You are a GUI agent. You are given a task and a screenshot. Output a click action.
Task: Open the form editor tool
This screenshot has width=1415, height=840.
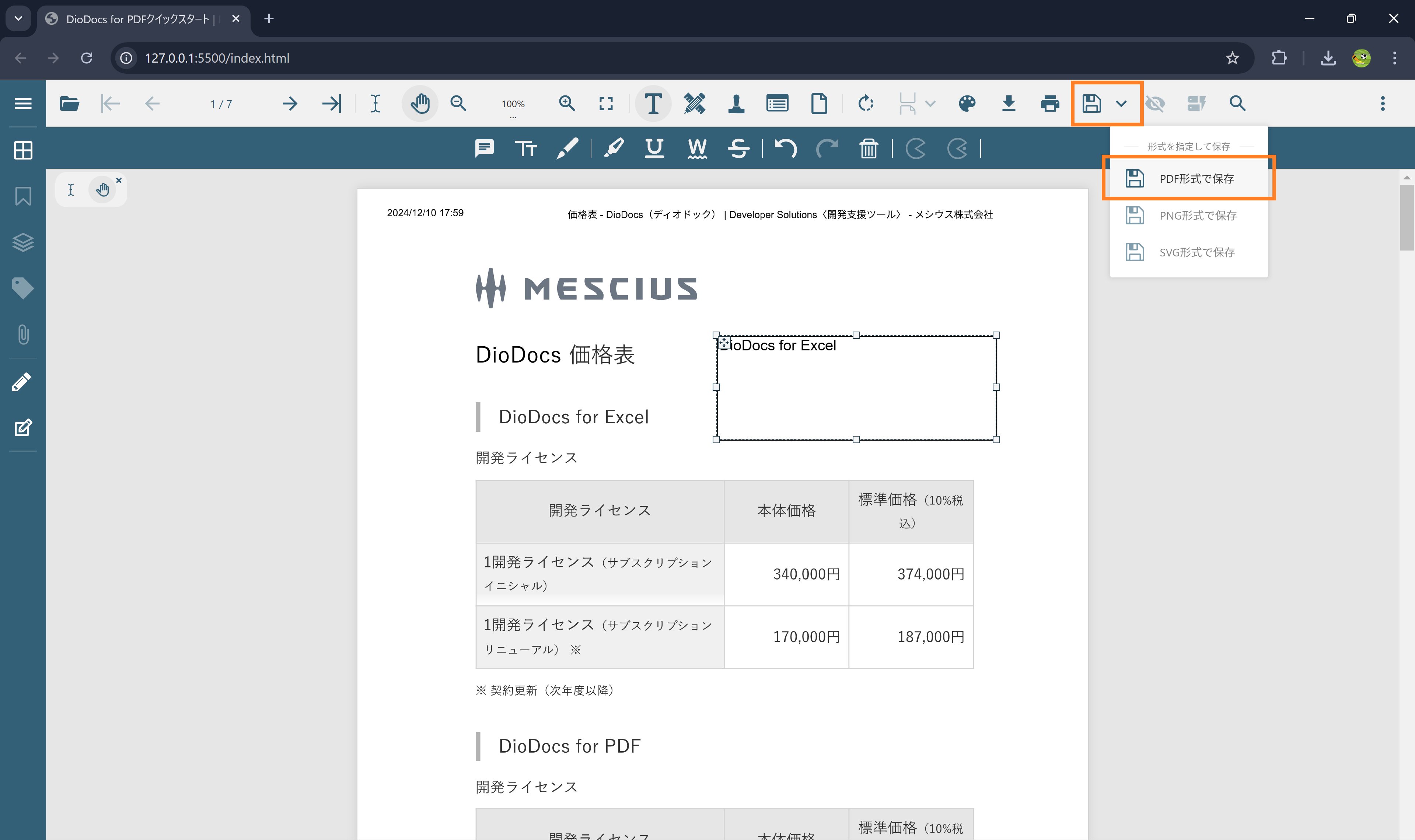point(778,104)
